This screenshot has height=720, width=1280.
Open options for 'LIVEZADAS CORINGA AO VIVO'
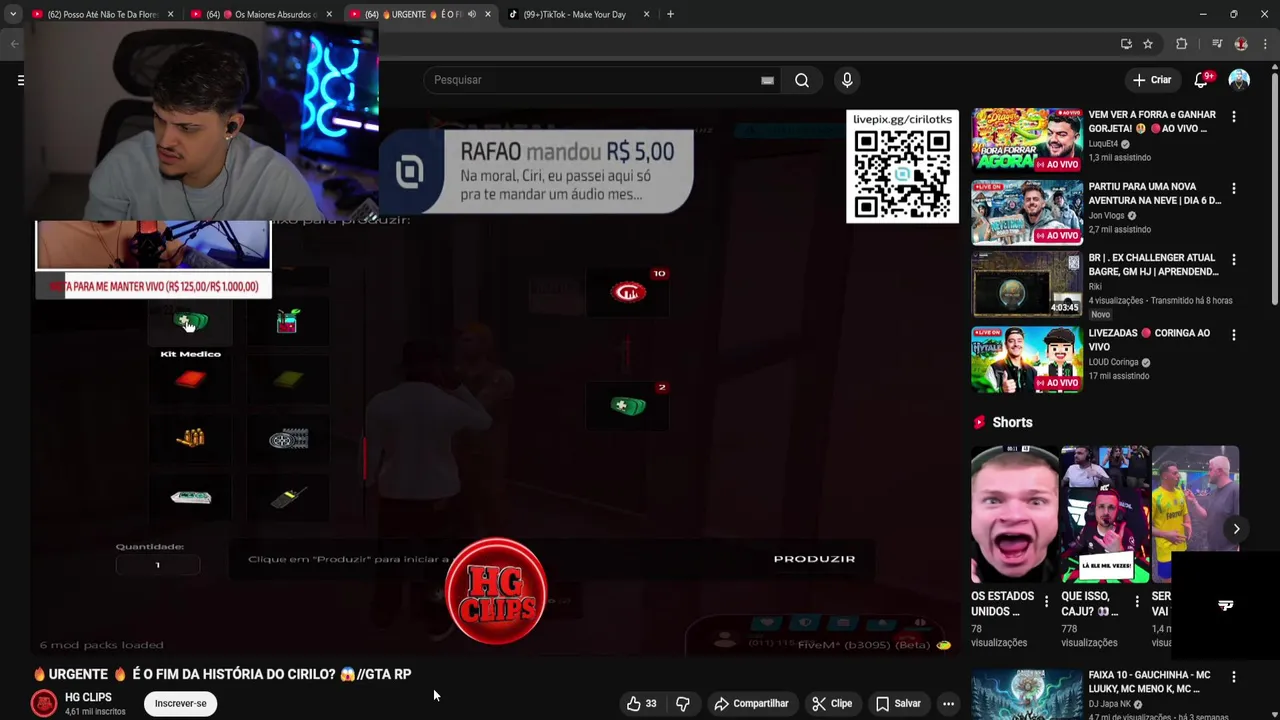pyautogui.click(x=1234, y=335)
